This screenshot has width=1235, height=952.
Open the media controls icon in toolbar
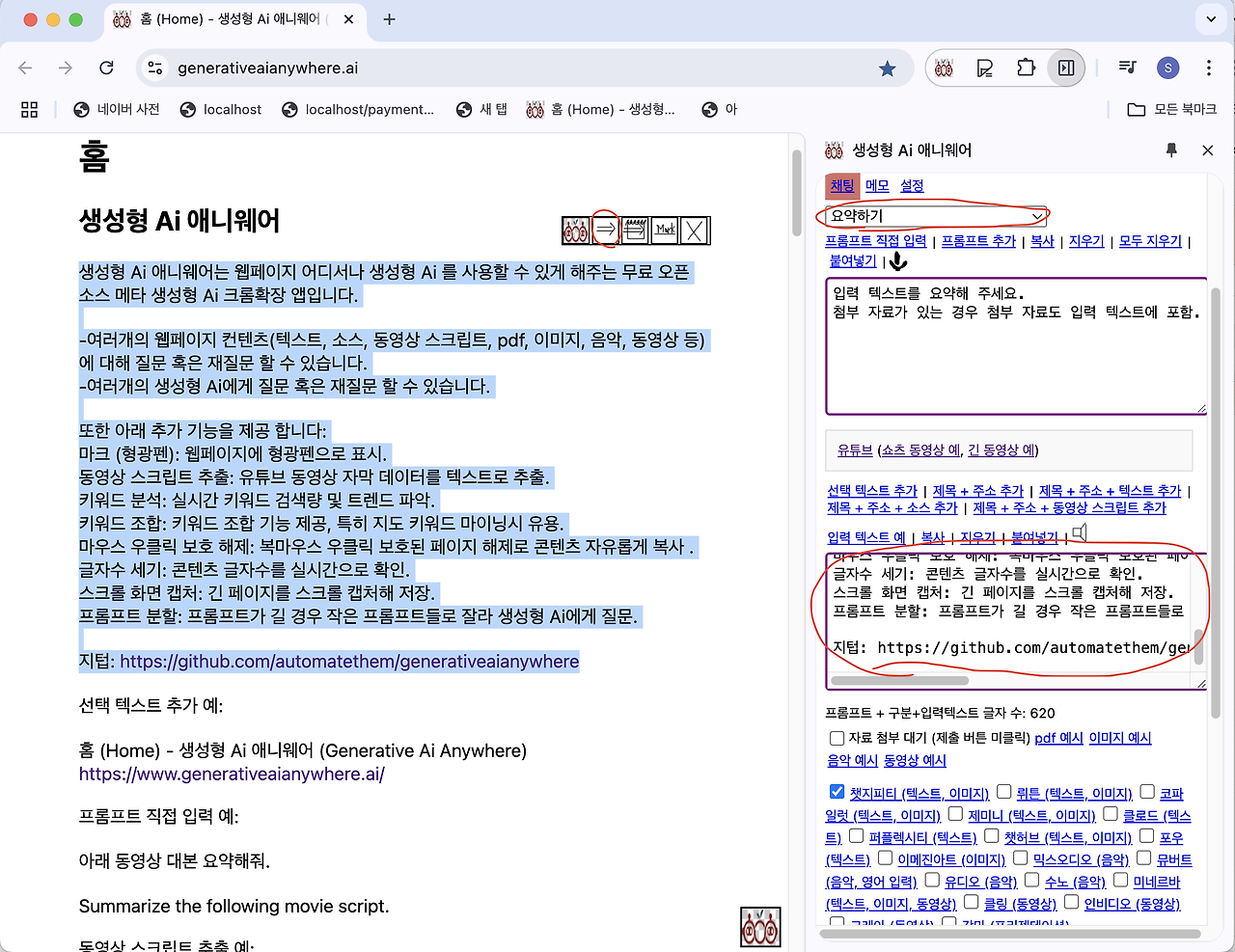[1127, 68]
